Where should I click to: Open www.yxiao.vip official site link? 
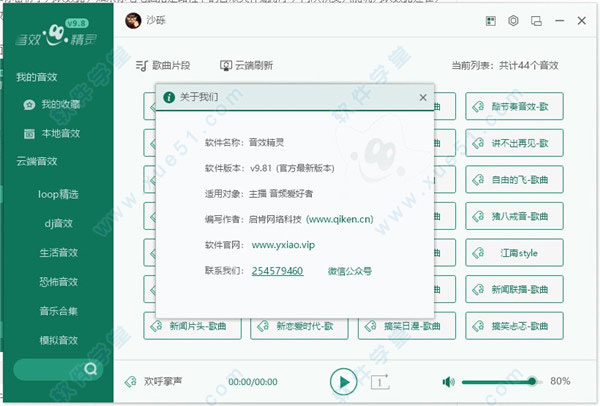click(x=283, y=245)
